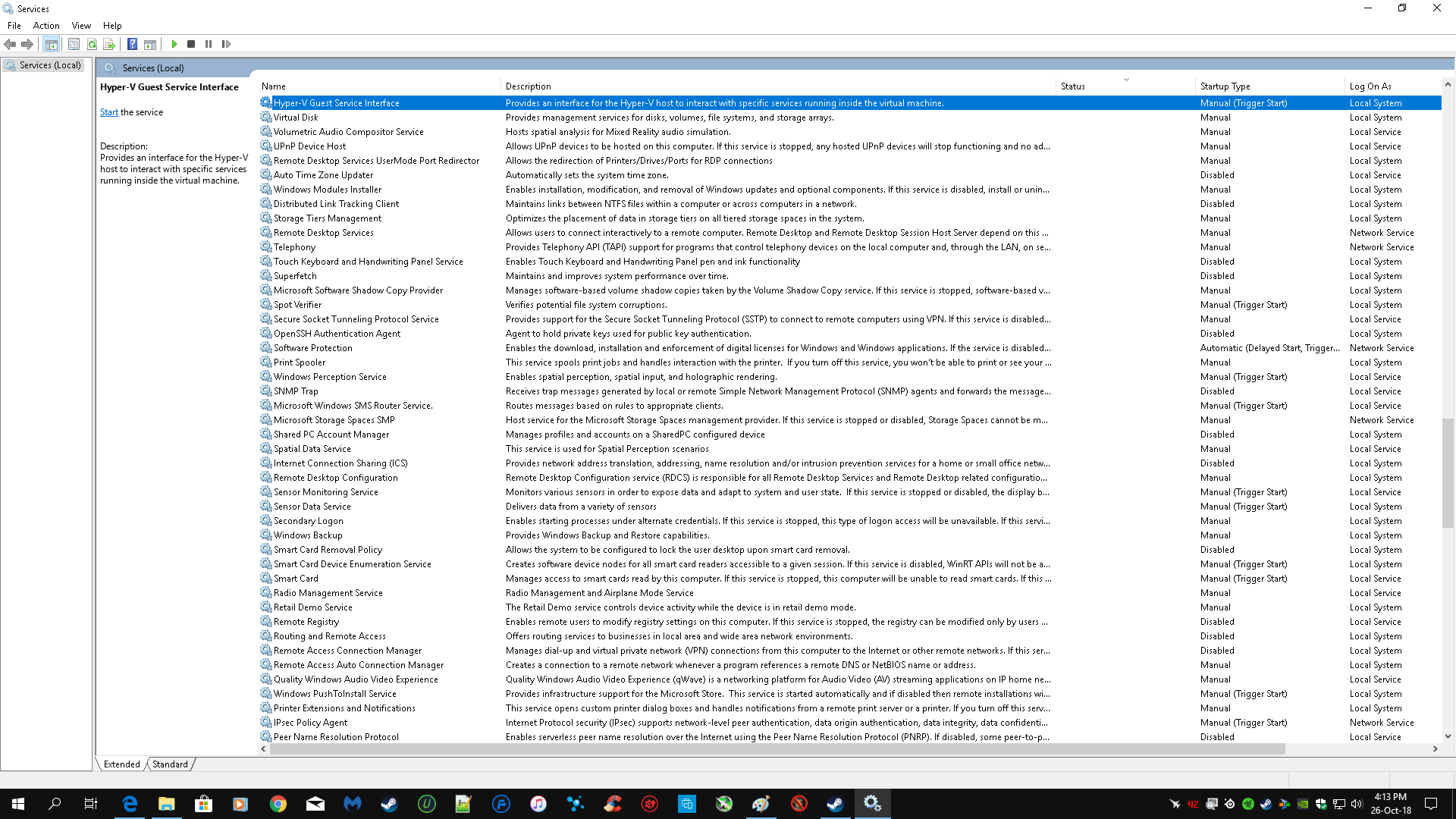Screen dimensions: 1456x819
Task: Click the Start the service link
Action: [108, 112]
